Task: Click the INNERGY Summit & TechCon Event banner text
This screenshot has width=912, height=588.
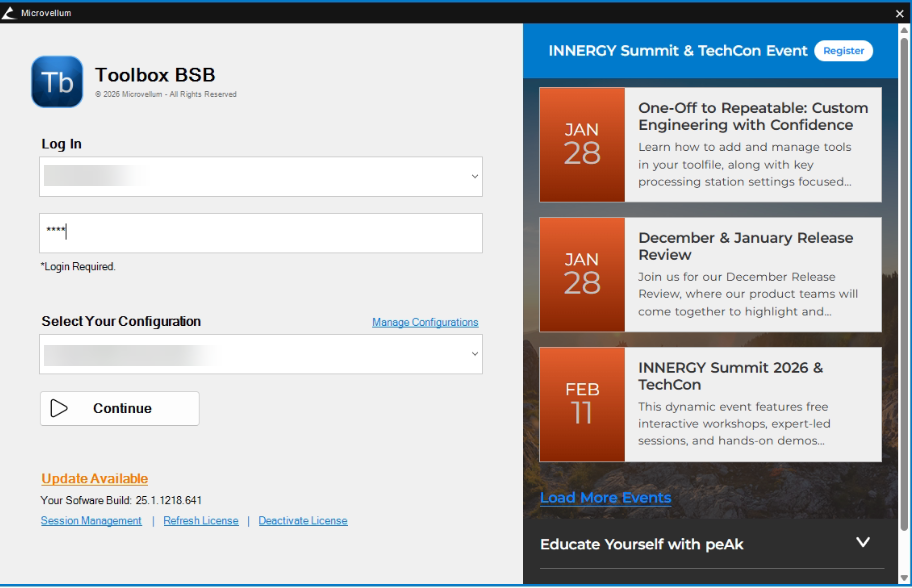Action: [x=678, y=51]
